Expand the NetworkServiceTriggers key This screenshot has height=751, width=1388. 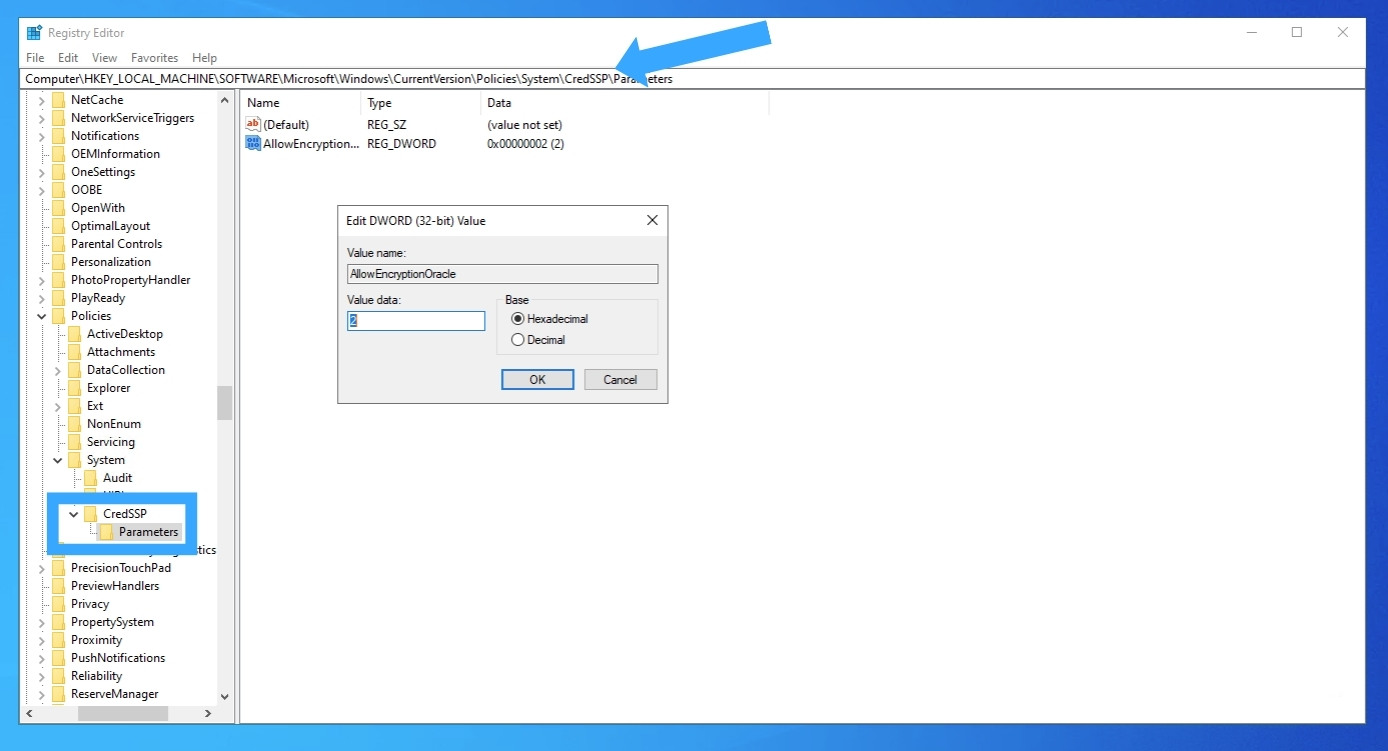(x=42, y=118)
